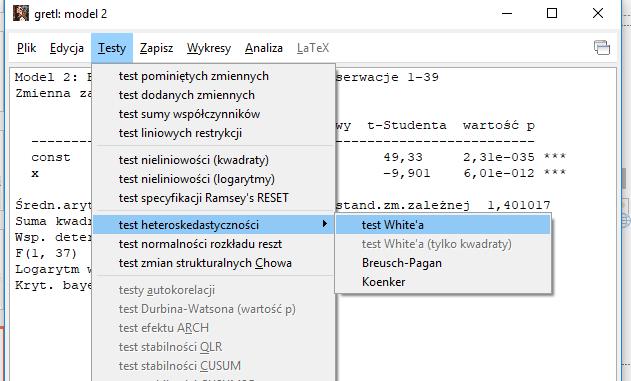Image resolution: width=631 pixels, height=381 pixels.
Task: Open the Plik menu
Action: coord(27,48)
